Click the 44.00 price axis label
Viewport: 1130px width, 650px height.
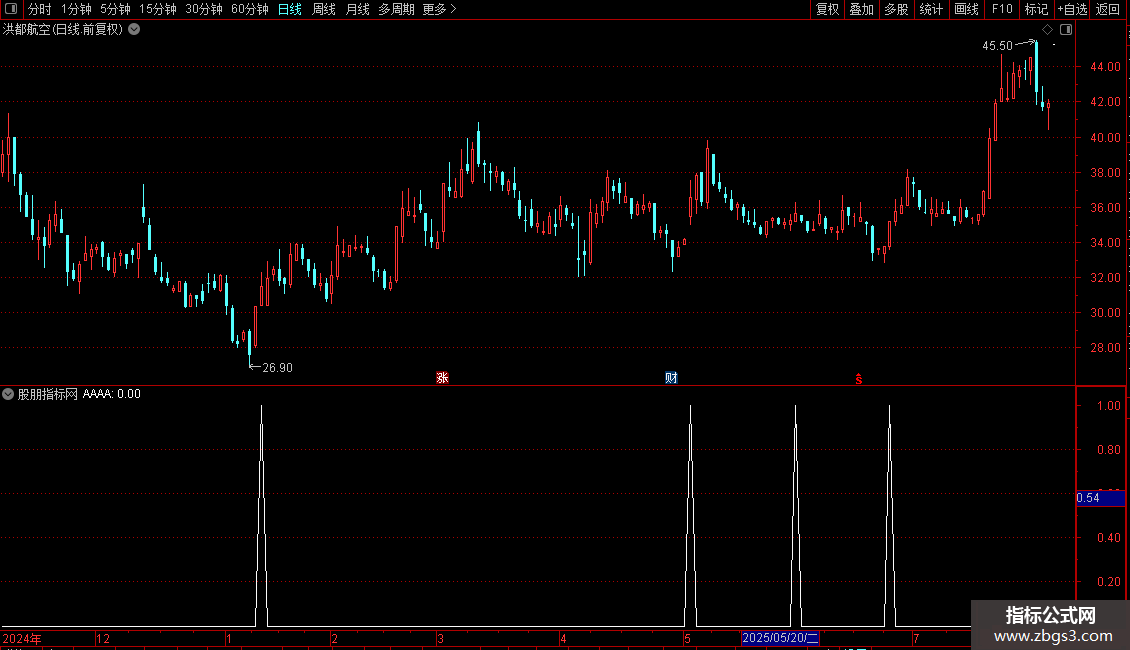pos(1105,67)
